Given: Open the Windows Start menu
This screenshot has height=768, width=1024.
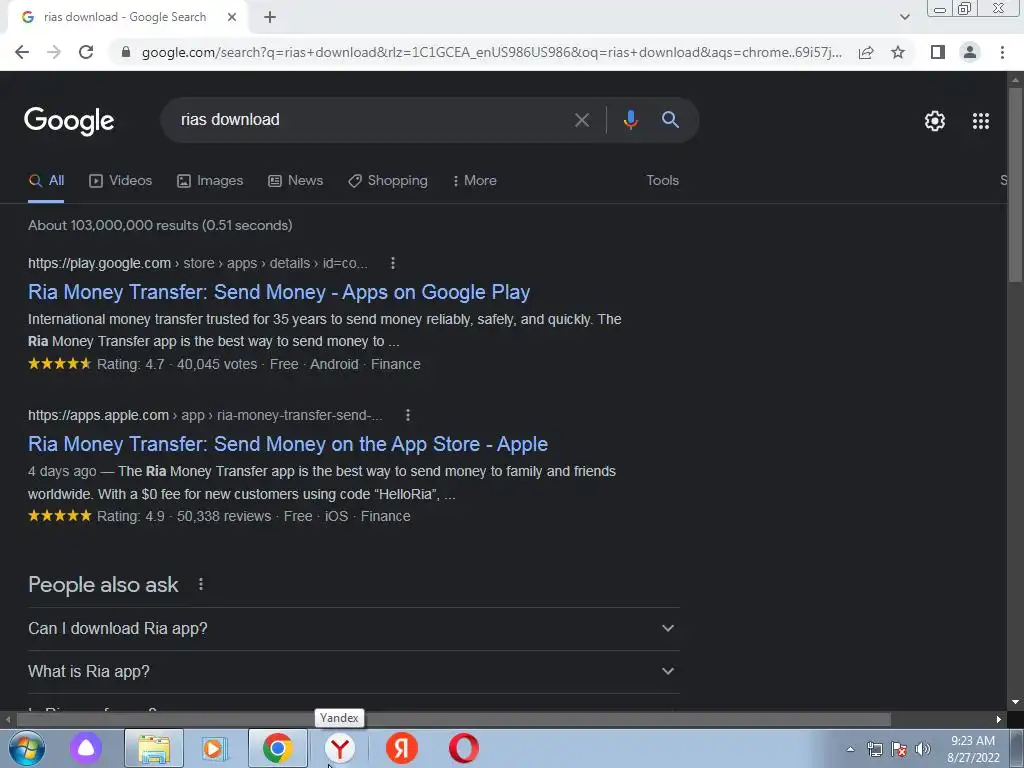Looking at the screenshot, I should [27, 748].
